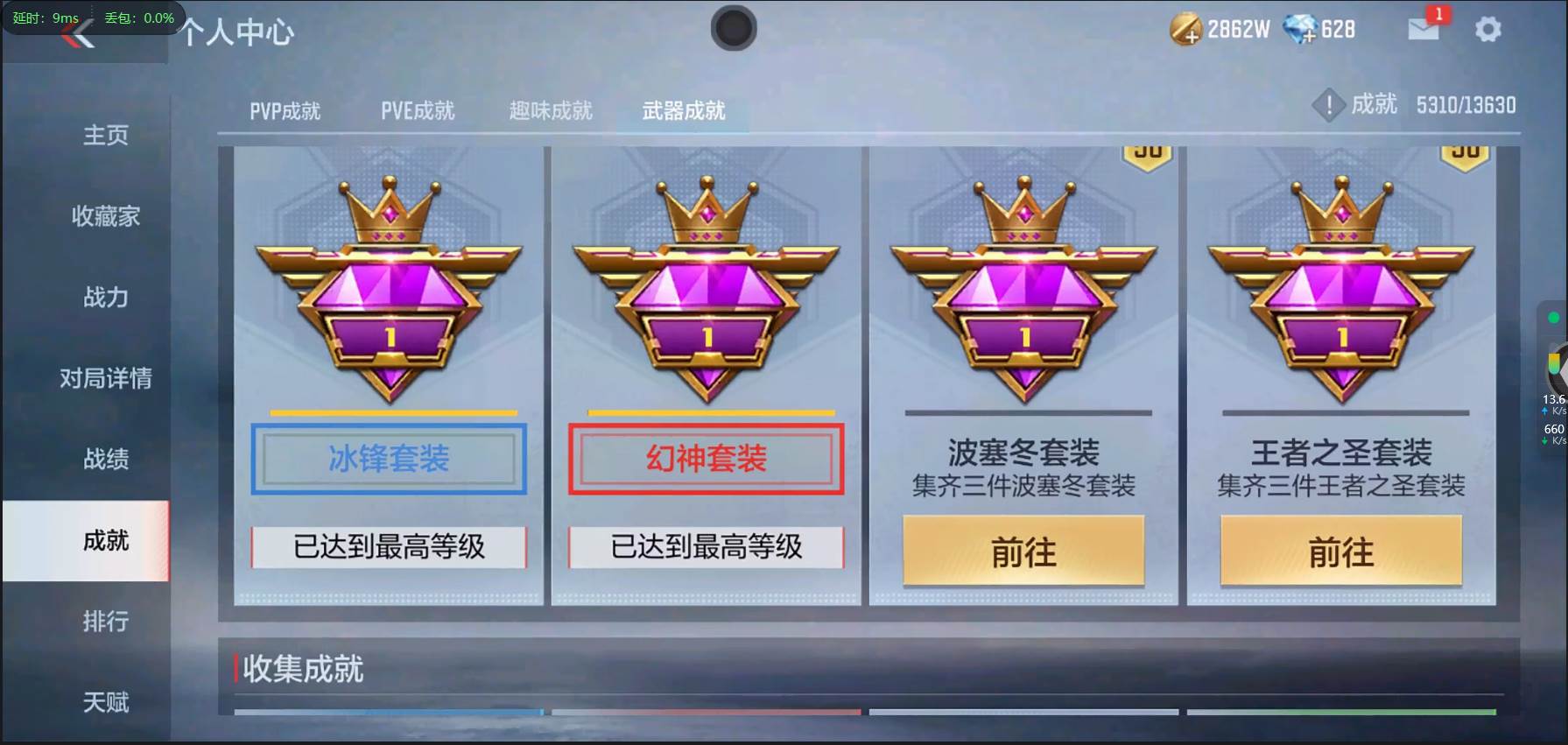Tap the achievement info exclamation icon
The width and height of the screenshot is (1568, 745).
coord(1328,106)
